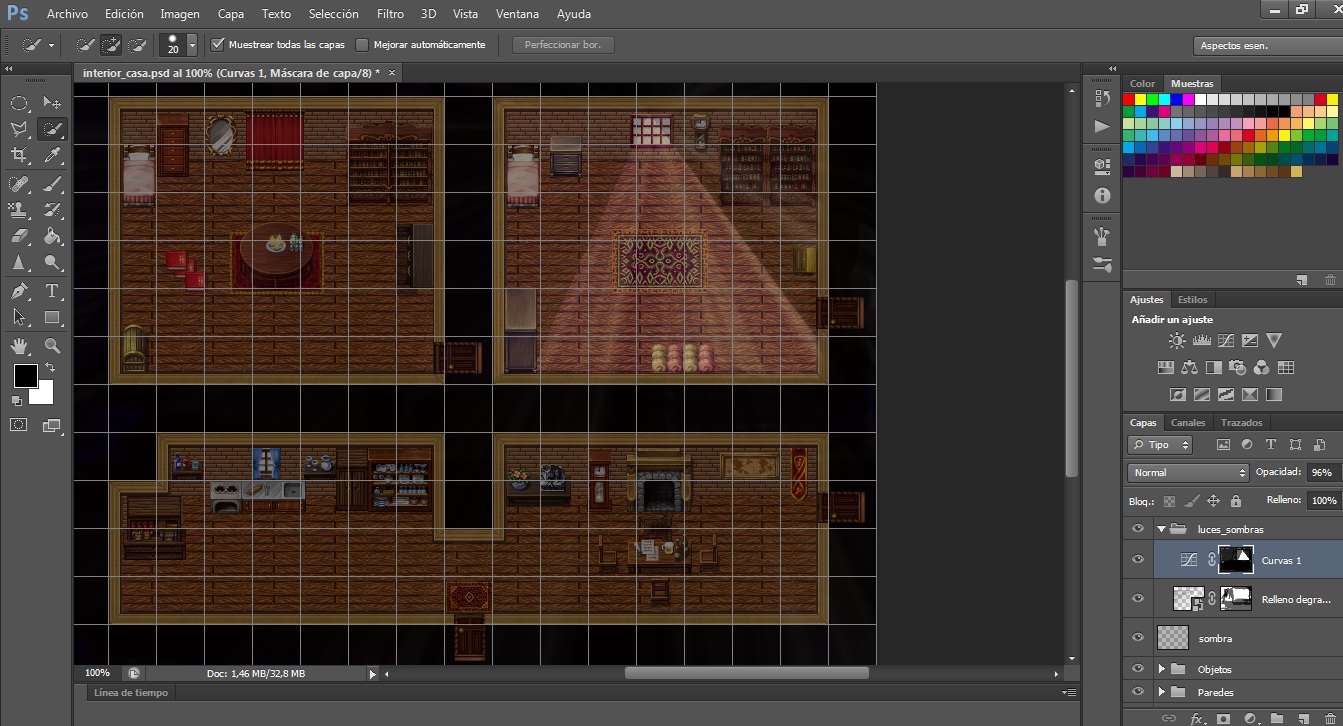This screenshot has height=726, width=1343.
Task: Select the Dodge tool
Action: [53, 263]
